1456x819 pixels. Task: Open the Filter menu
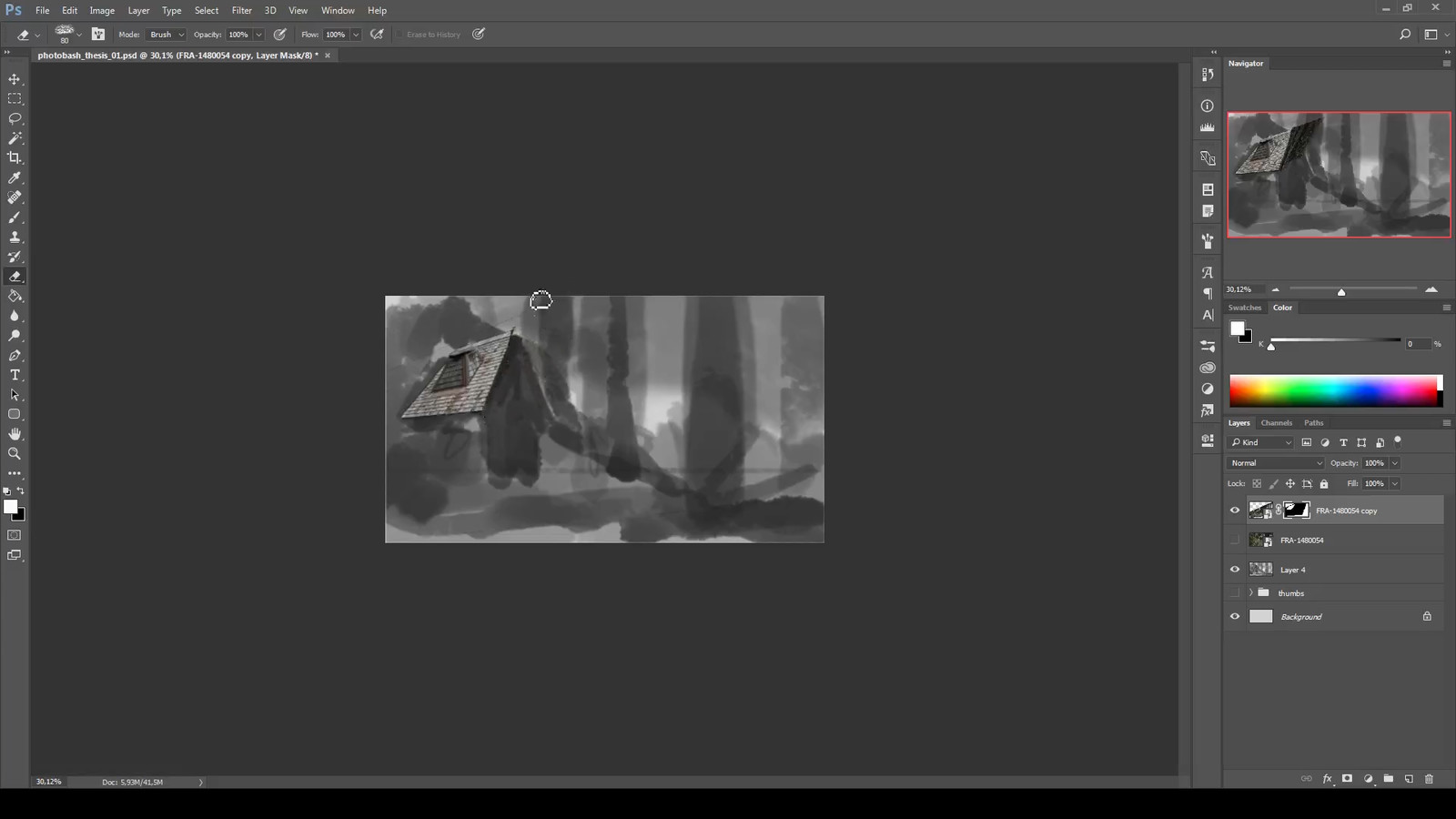[x=241, y=10]
